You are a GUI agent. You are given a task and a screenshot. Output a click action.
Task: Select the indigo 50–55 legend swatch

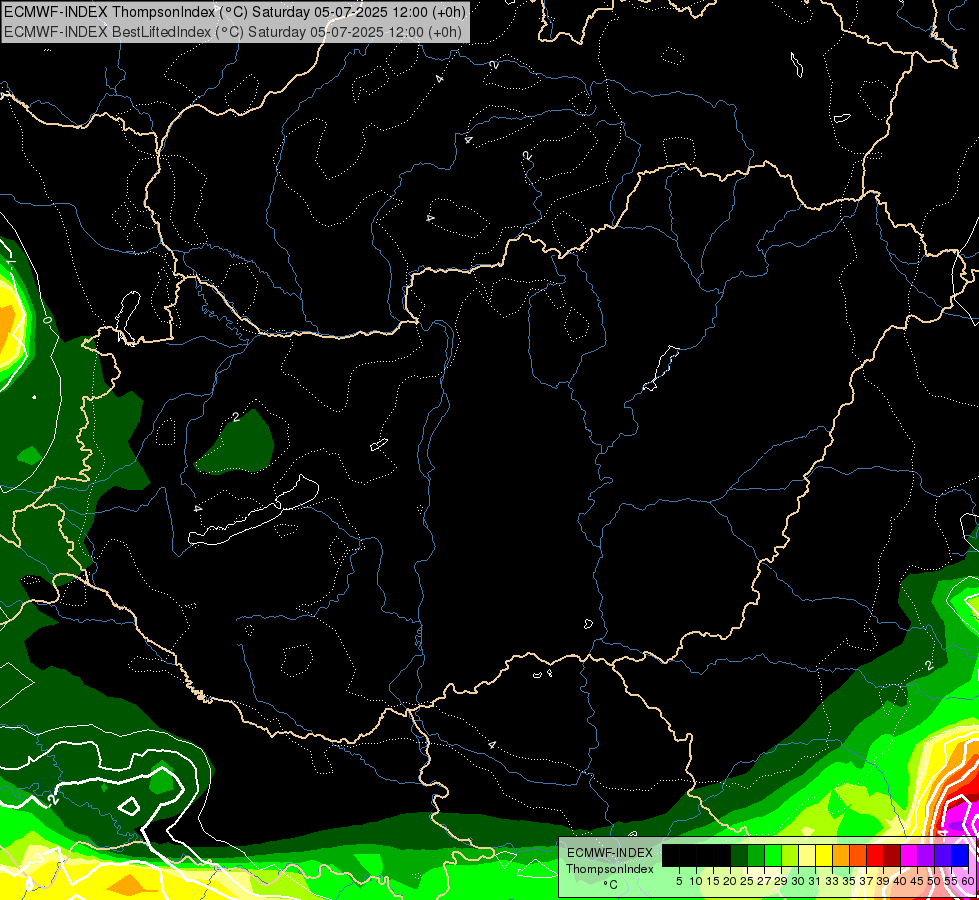pyautogui.click(x=943, y=856)
